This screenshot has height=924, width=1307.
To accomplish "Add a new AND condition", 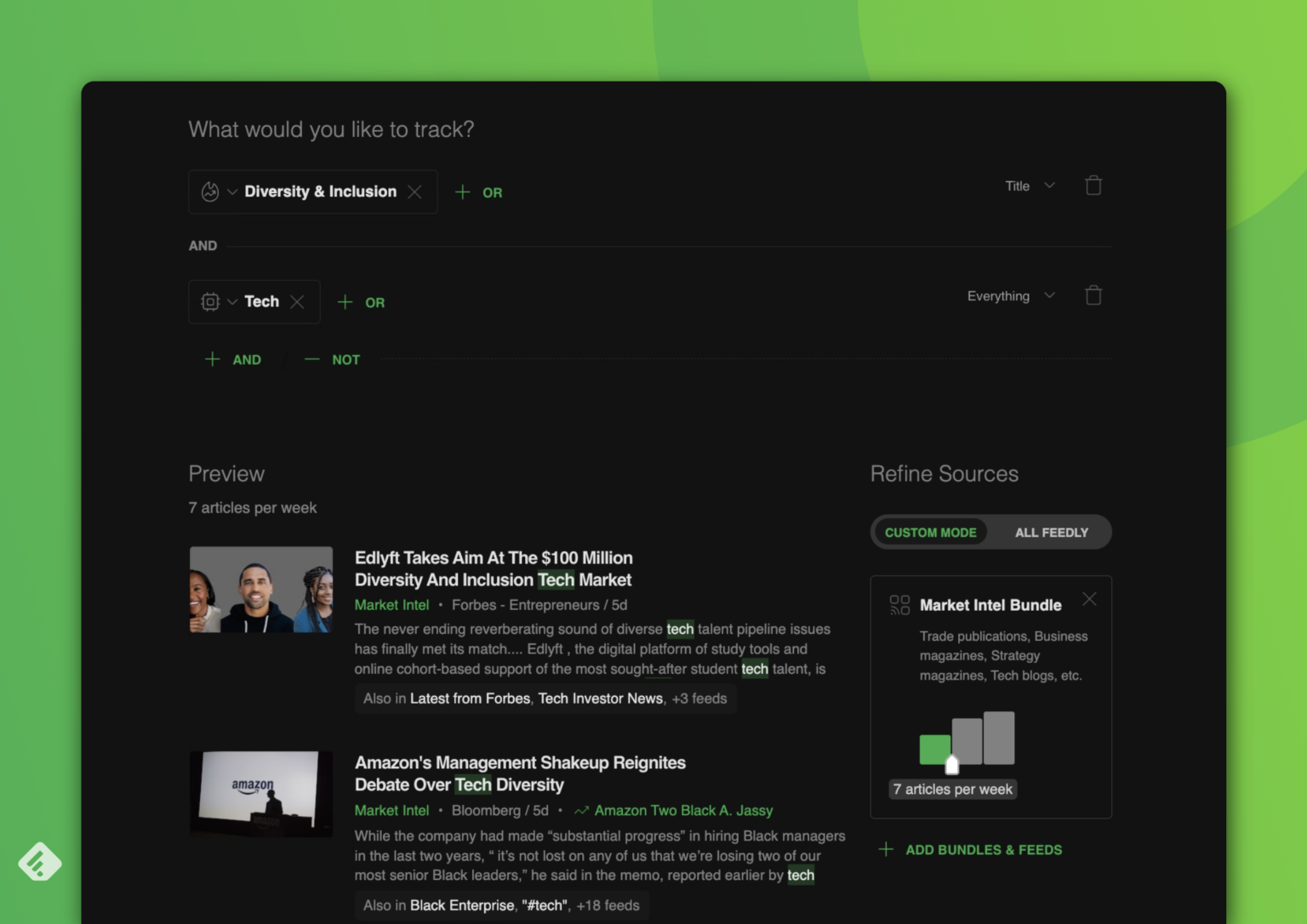I will (x=233, y=360).
